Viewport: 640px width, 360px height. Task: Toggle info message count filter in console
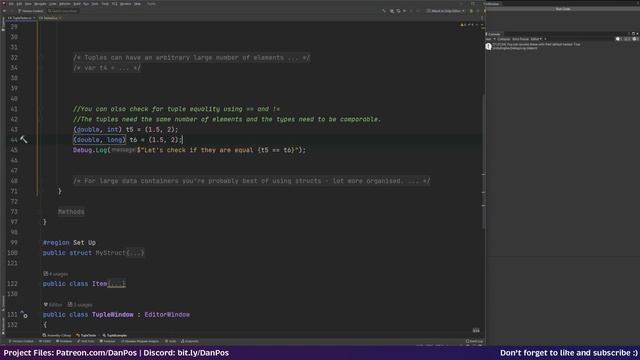(x=619, y=39)
